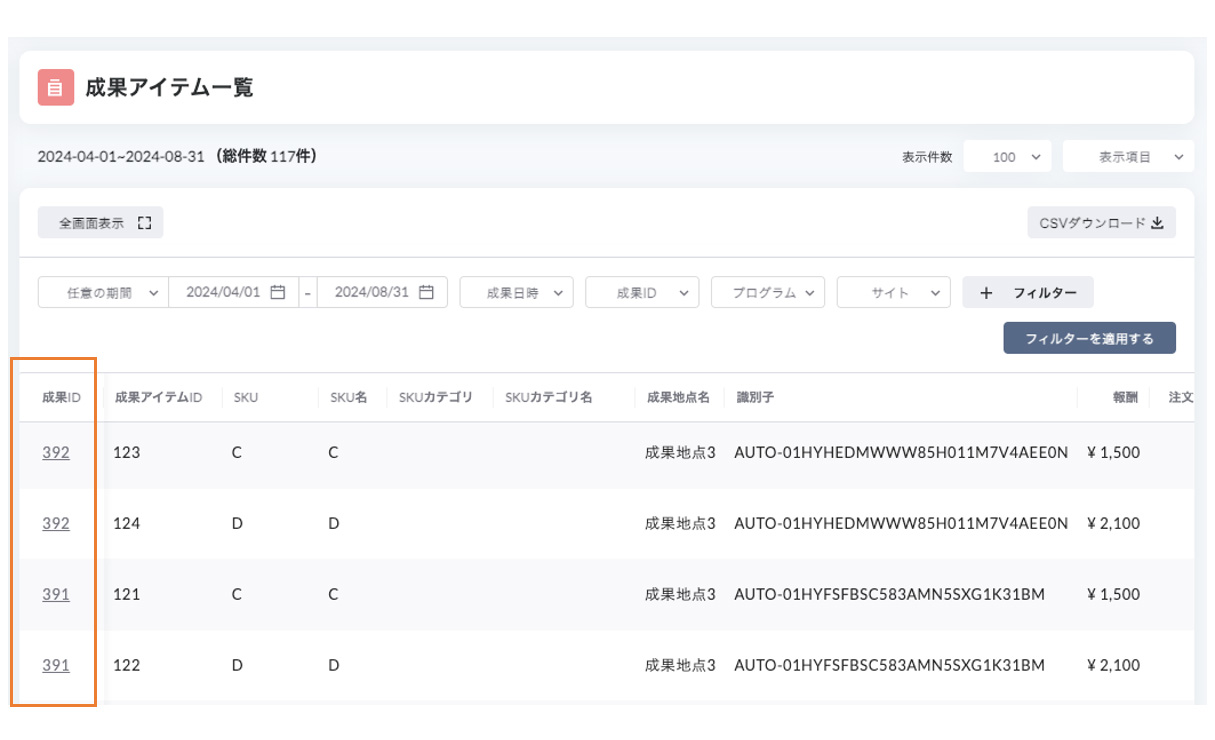Image resolution: width=1215 pixels, height=740 pixels.
Task: Click 成果地点3 in row 123
Action: click(680, 452)
